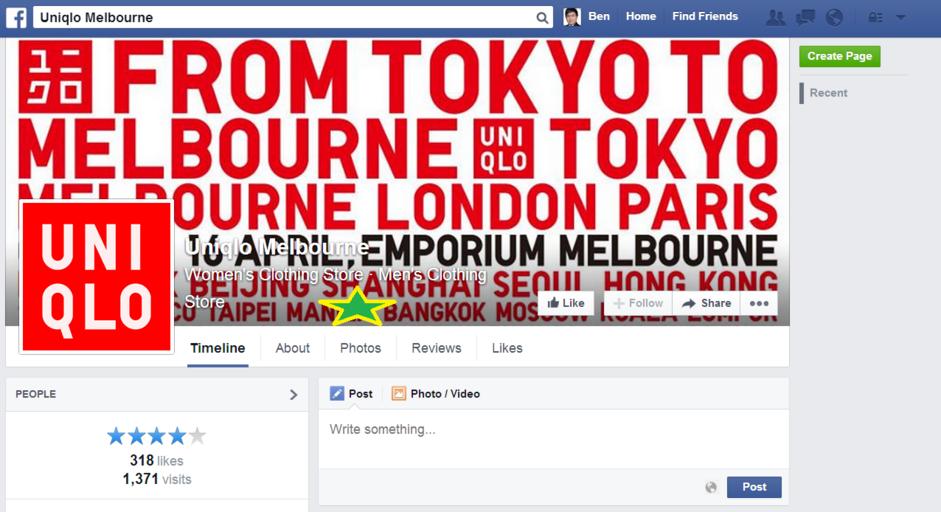Like the Uniqlo Melbourne page

click(x=565, y=303)
